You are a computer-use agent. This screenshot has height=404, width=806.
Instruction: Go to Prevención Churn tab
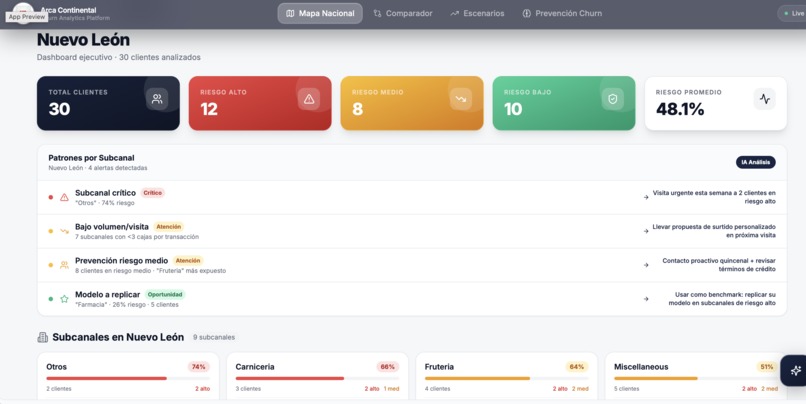562,13
